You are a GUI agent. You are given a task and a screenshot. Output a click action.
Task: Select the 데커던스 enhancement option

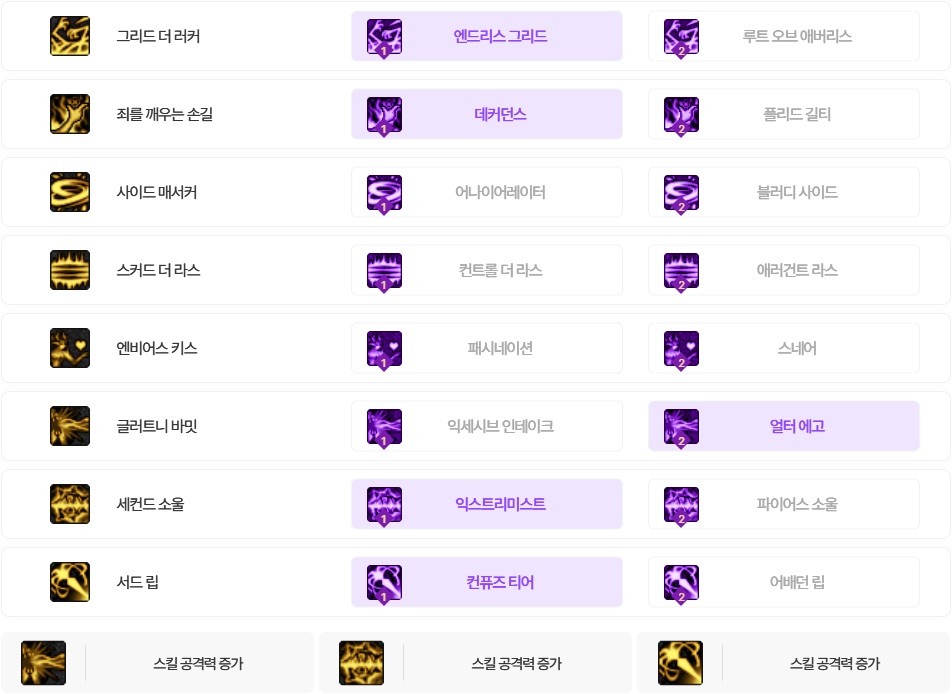(x=487, y=114)
